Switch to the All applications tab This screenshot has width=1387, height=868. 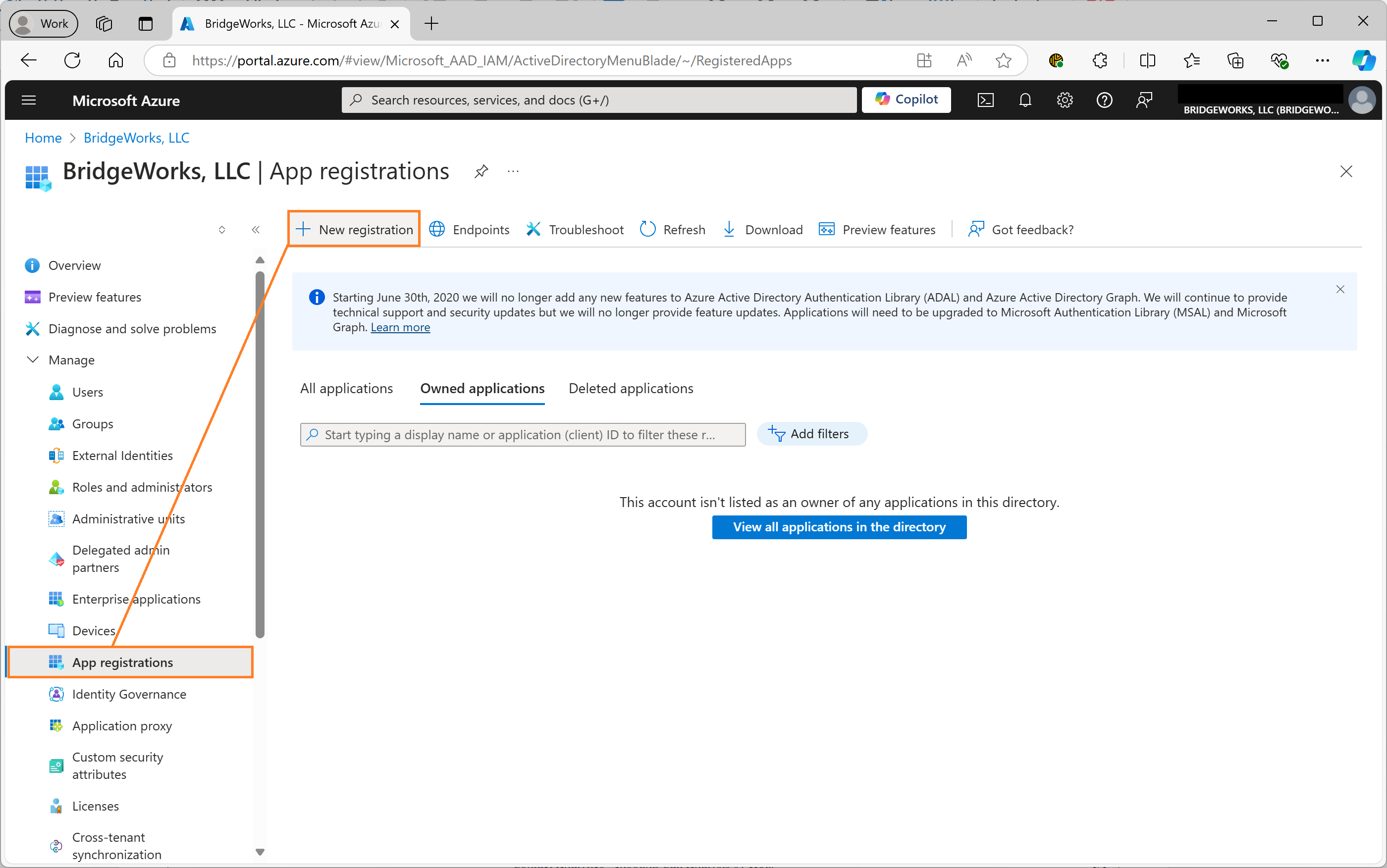point(346,389)
